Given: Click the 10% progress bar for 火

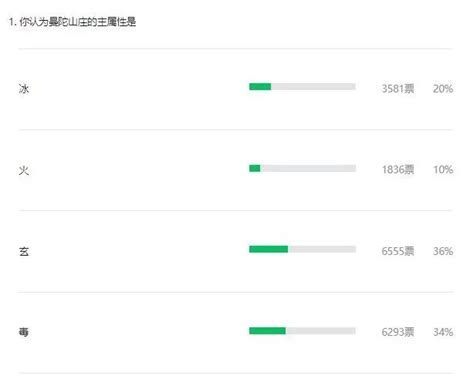Looking at the screenshot, I should 302,168.
